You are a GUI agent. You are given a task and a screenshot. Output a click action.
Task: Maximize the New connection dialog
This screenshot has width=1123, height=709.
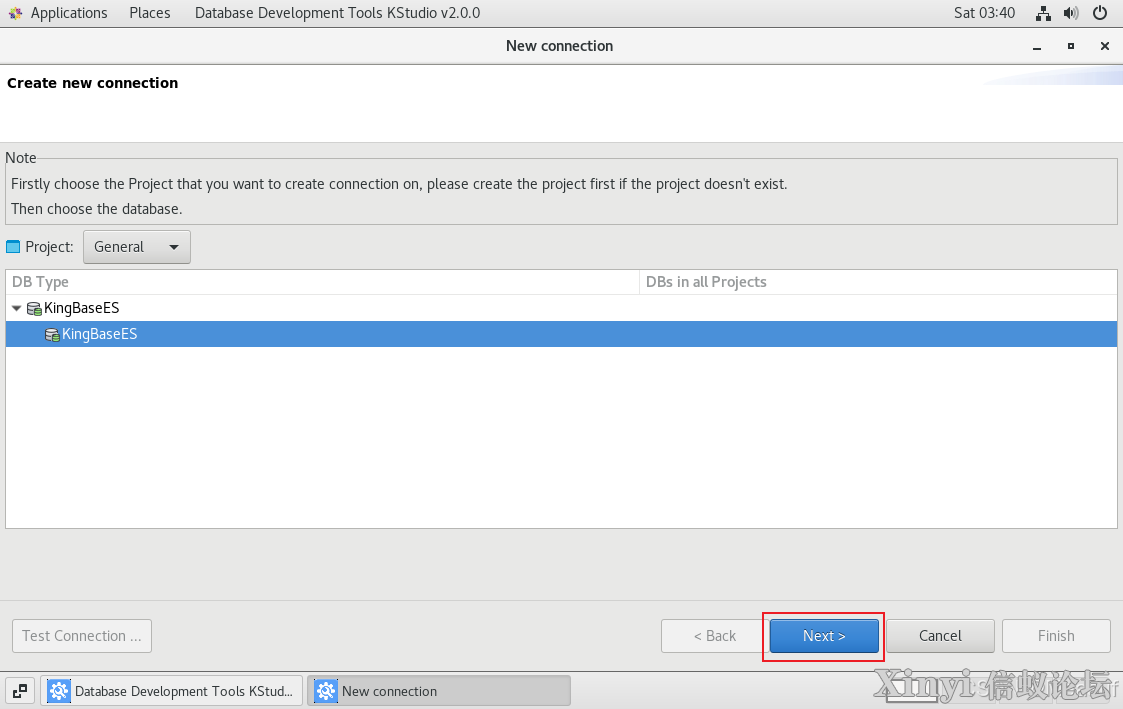coord(1071,47)
